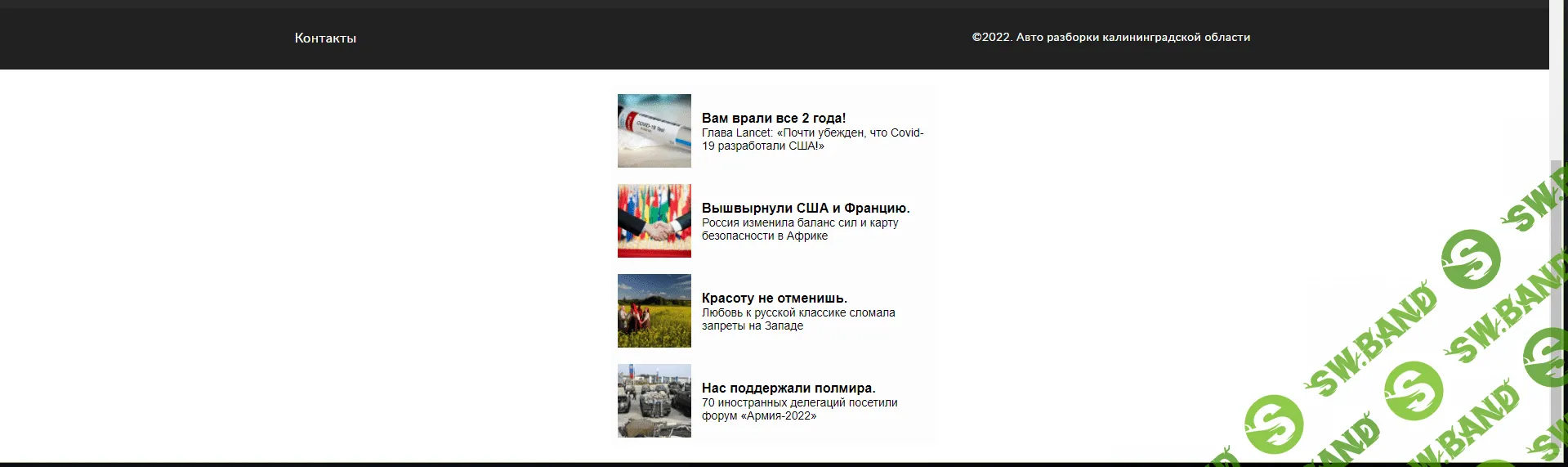The height and width of the screenshot is (467, 1568).
Task: Click the ©2022 Авто разборки copyright text
Action: pyautogui.click(x=1110, y=37)
